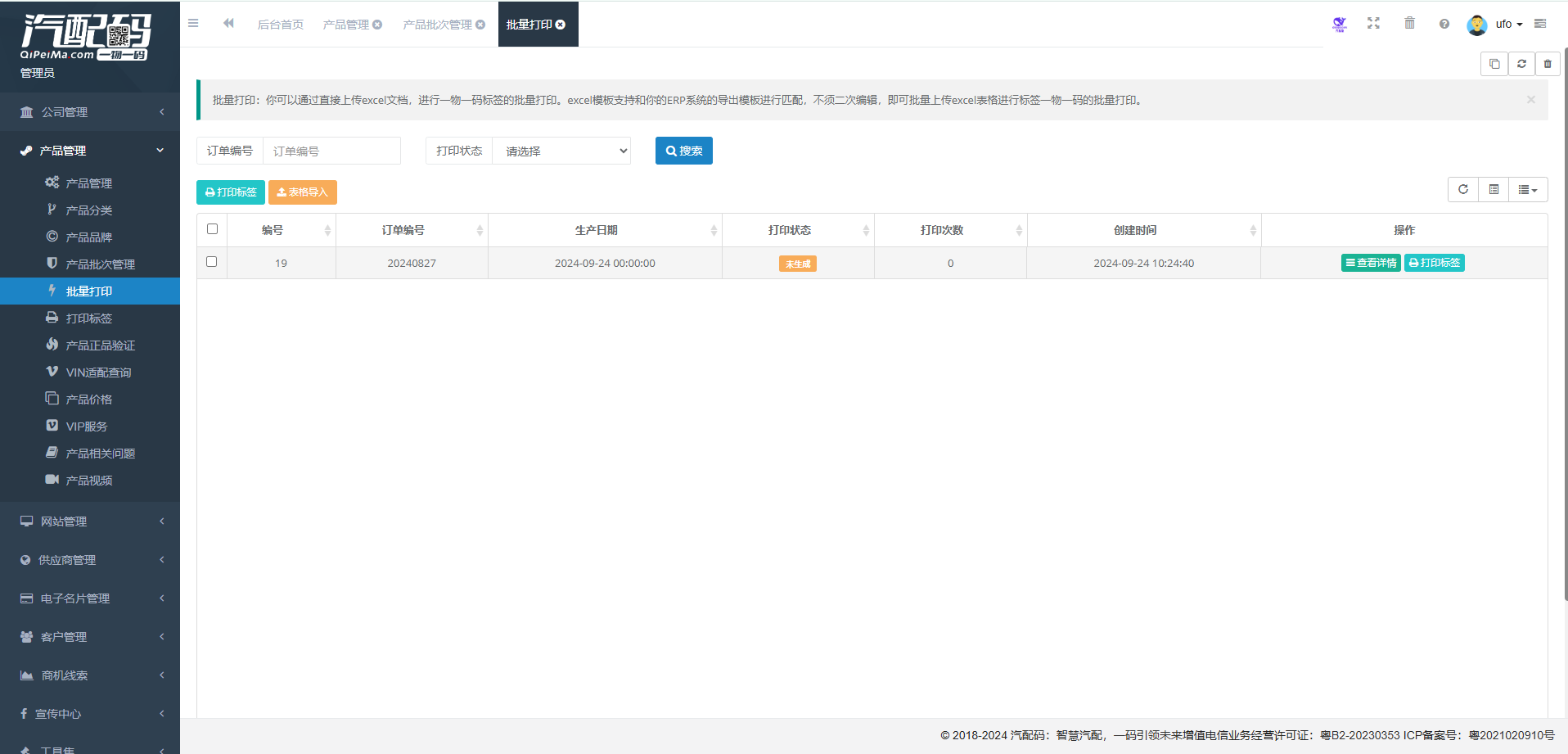Open the 打印状态 dropdown

click(561, 151)
